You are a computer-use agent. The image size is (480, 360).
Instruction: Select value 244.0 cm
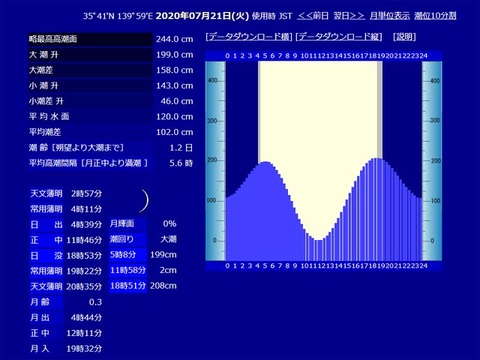175,39
